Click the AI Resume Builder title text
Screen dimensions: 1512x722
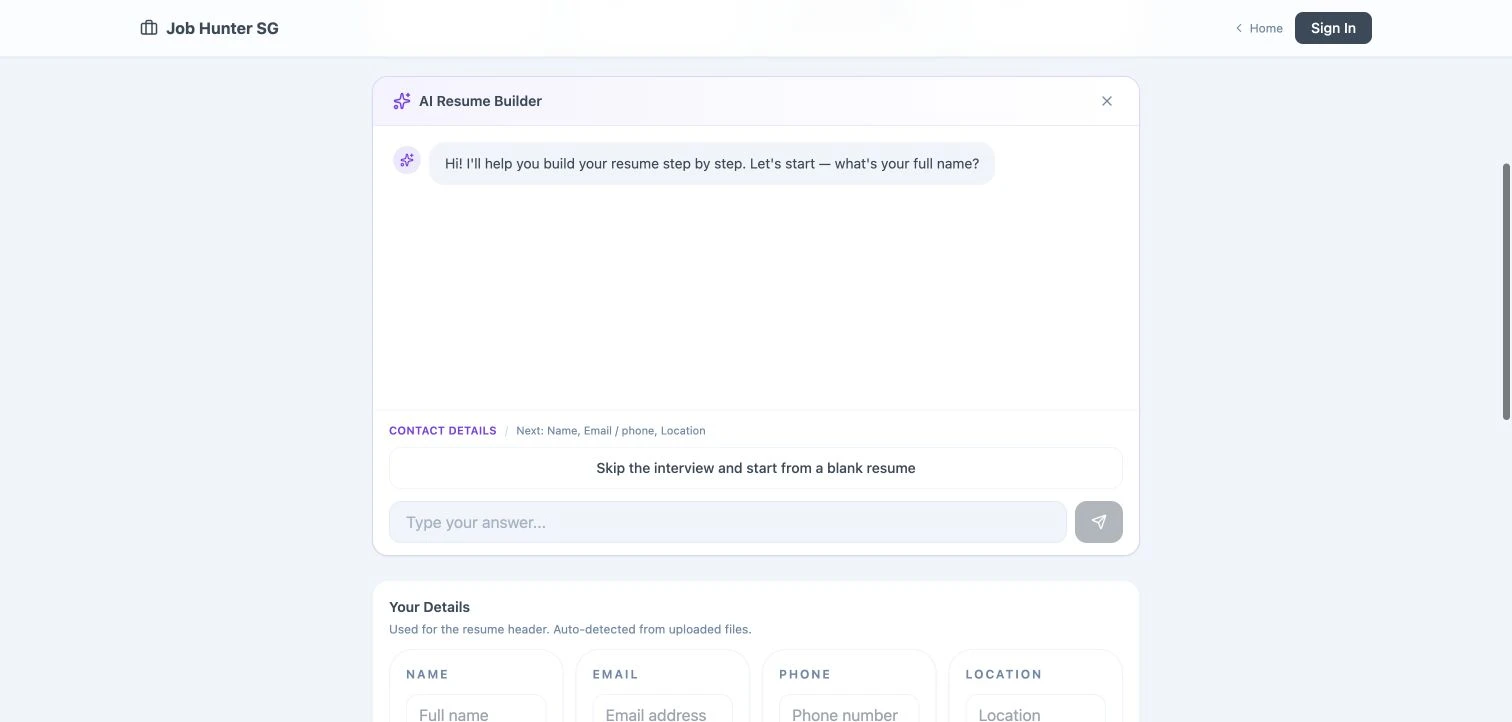click(x=480, y=101)
